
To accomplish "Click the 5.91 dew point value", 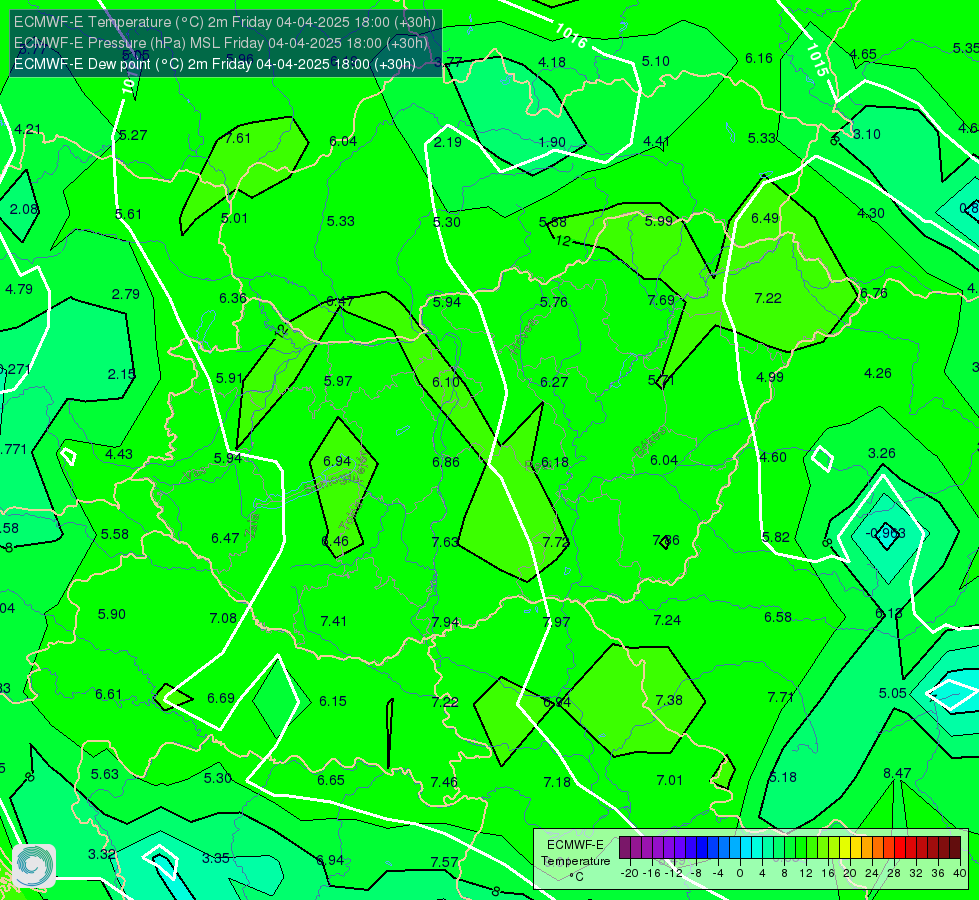I will pos(229,378).
